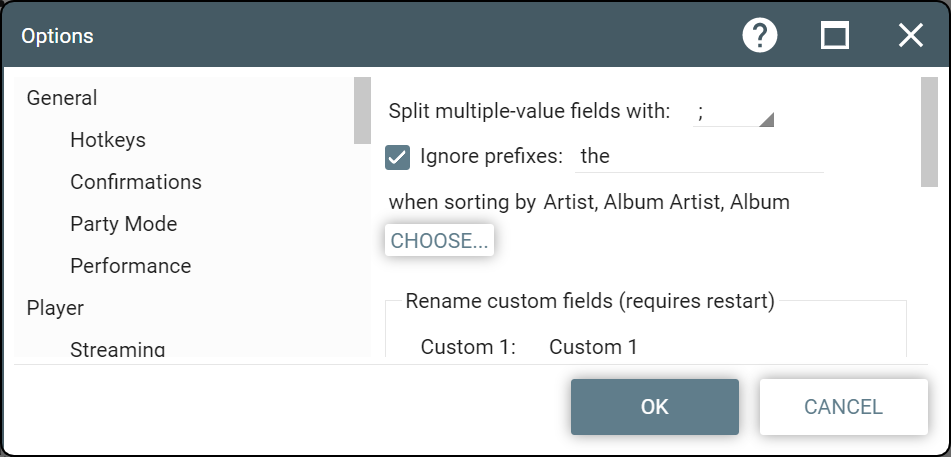The image size is (951, 457).
Task: Open the Streaming settings page
Action: point(117,349)
